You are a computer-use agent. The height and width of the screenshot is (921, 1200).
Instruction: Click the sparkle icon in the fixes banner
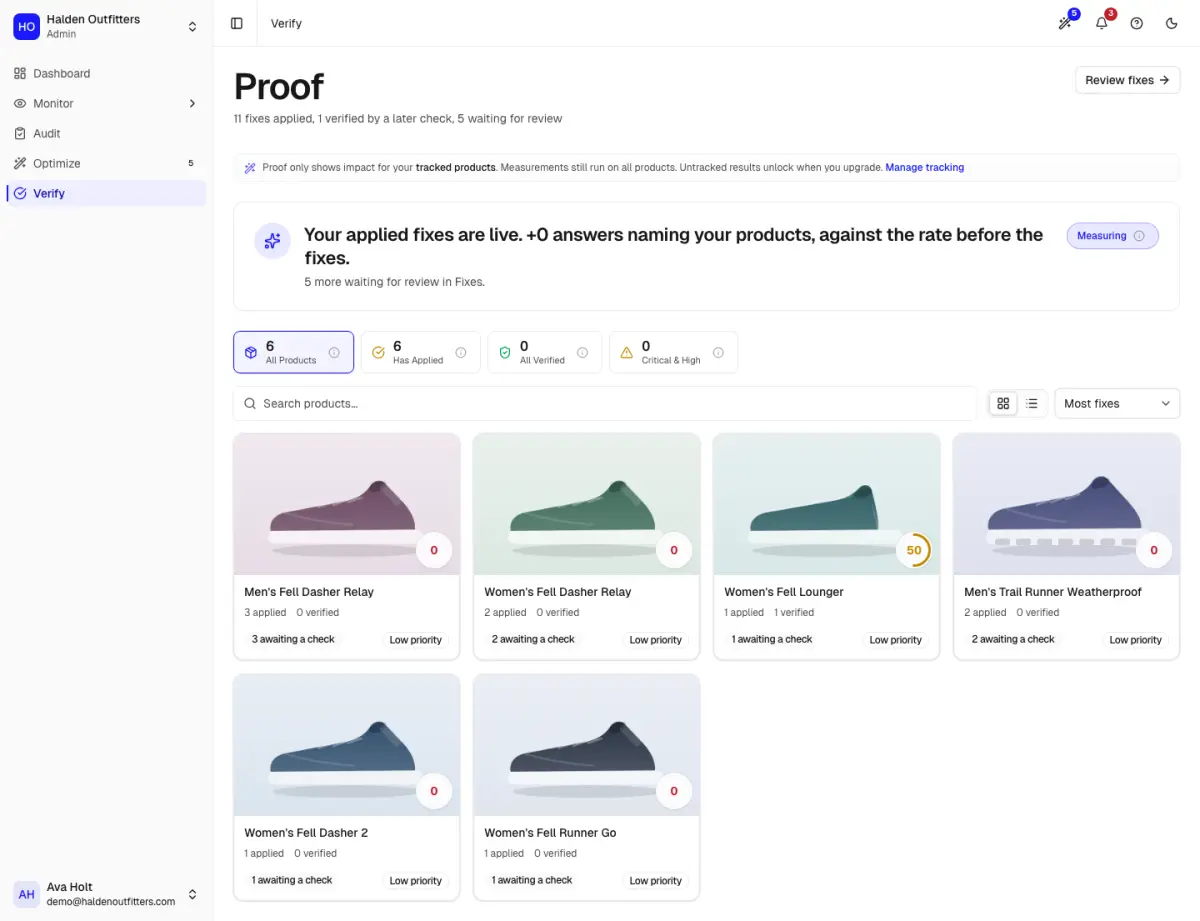(272, 241)
